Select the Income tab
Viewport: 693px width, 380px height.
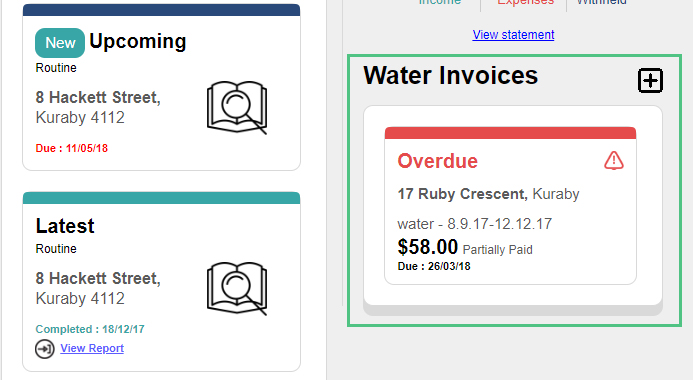[x=439, y=2]
